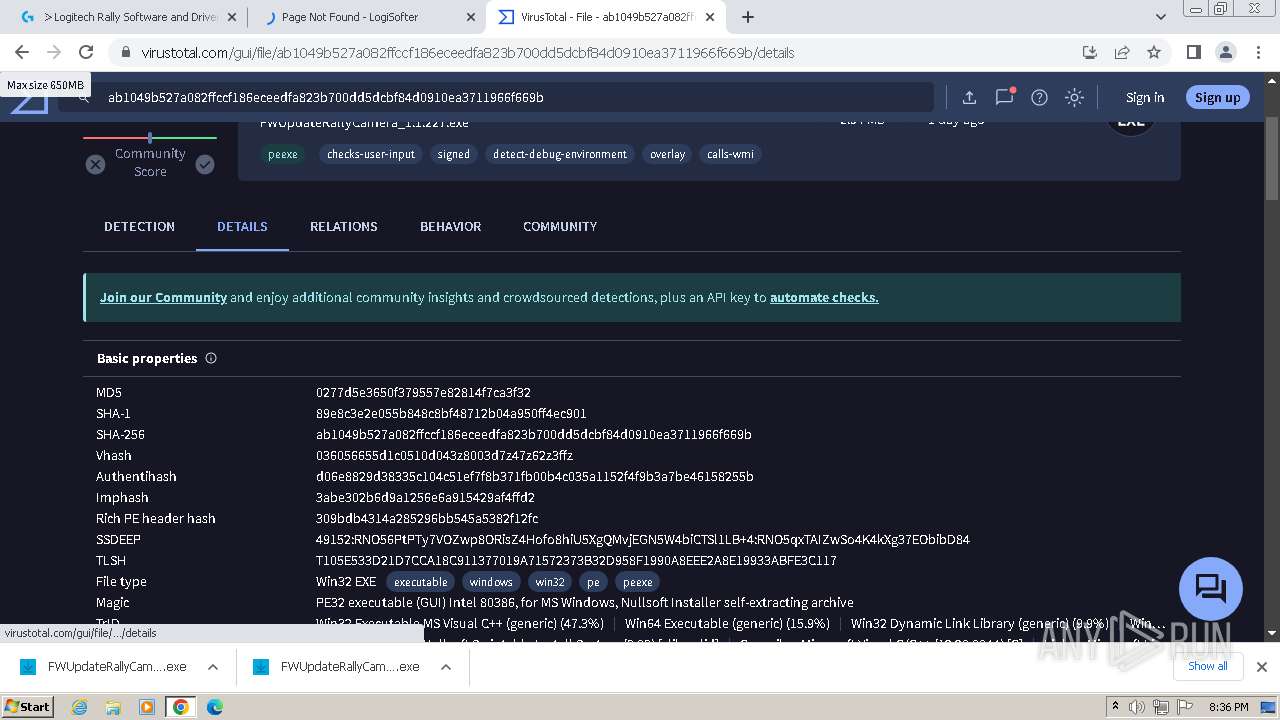This screenshot has width=1280, height=720.
Task: Click the browser address bar URL
Action: tap(467, 53)
